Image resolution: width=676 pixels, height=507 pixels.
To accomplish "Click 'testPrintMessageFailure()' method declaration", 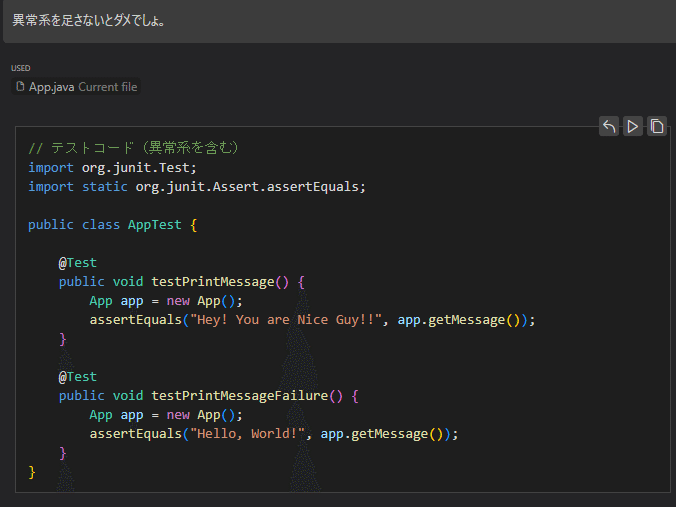I will [x=209, y=396].
